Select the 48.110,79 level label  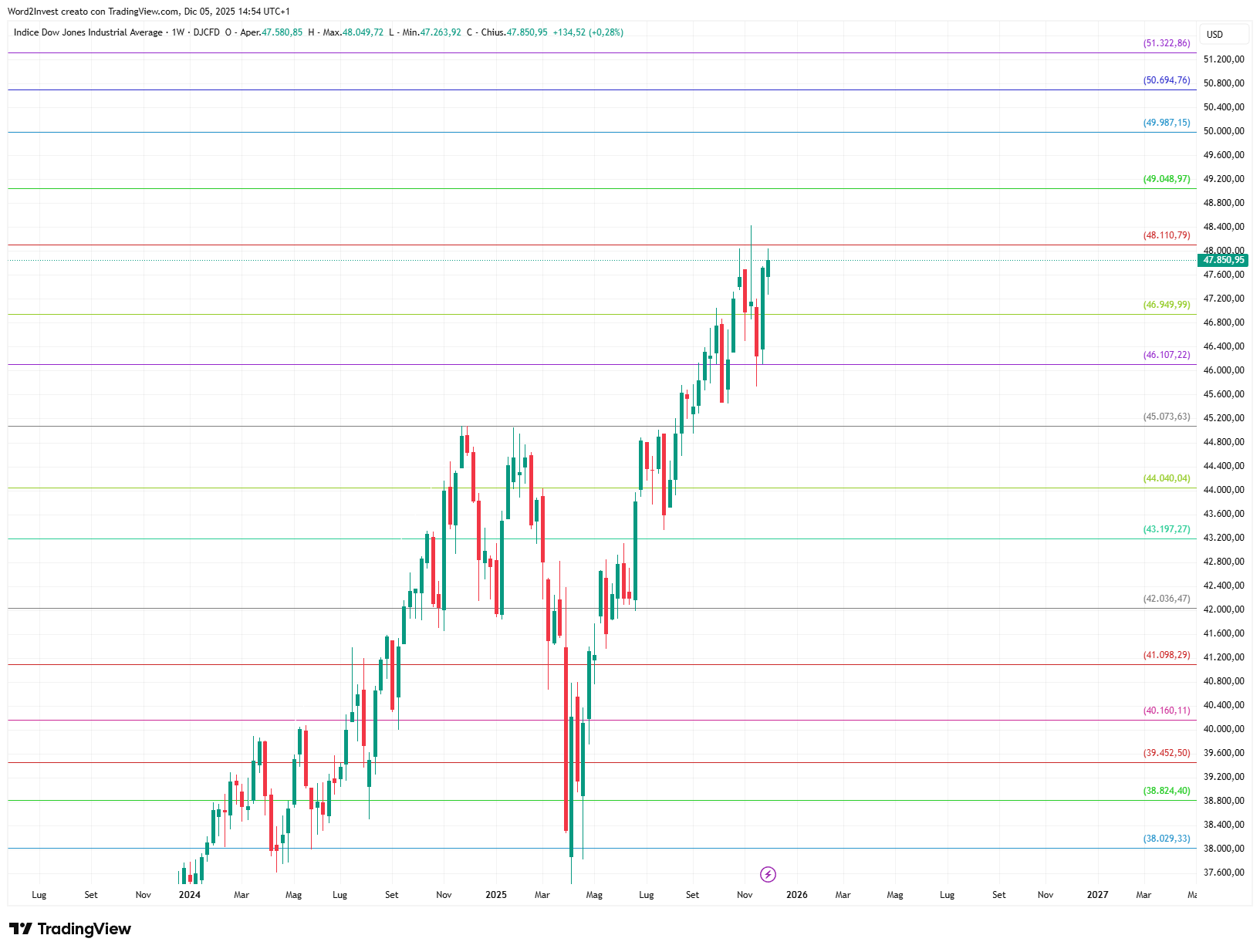(x=1167, y=235)
